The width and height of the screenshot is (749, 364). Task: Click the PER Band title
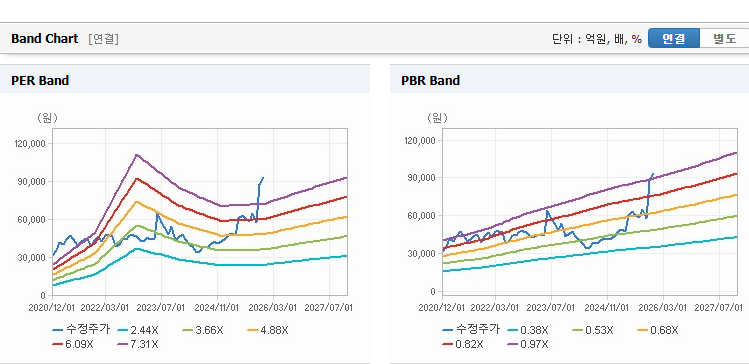click(x=40, y=81)
